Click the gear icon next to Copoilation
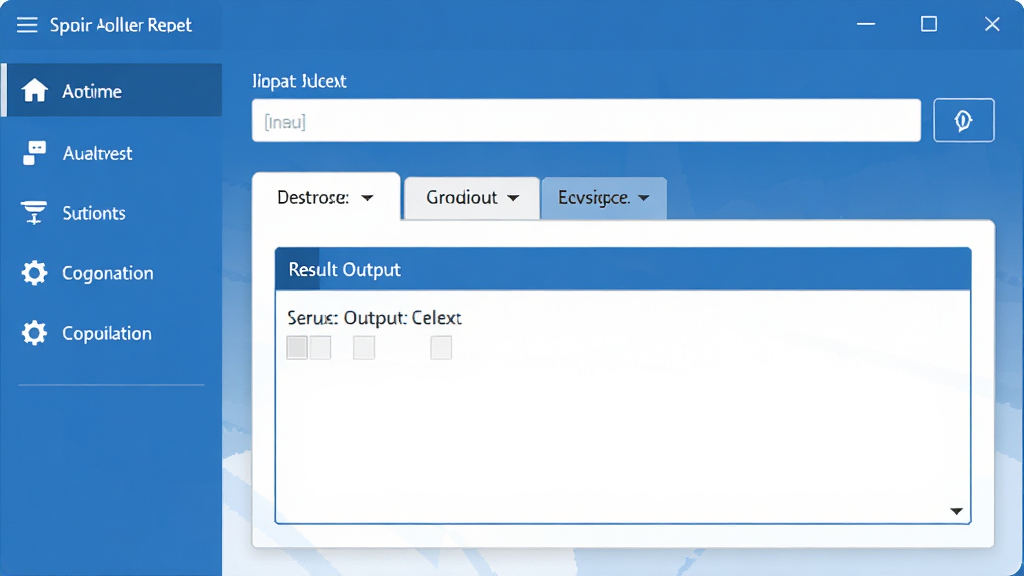Viewport: 1024px width, 576px height. point(34,333)
